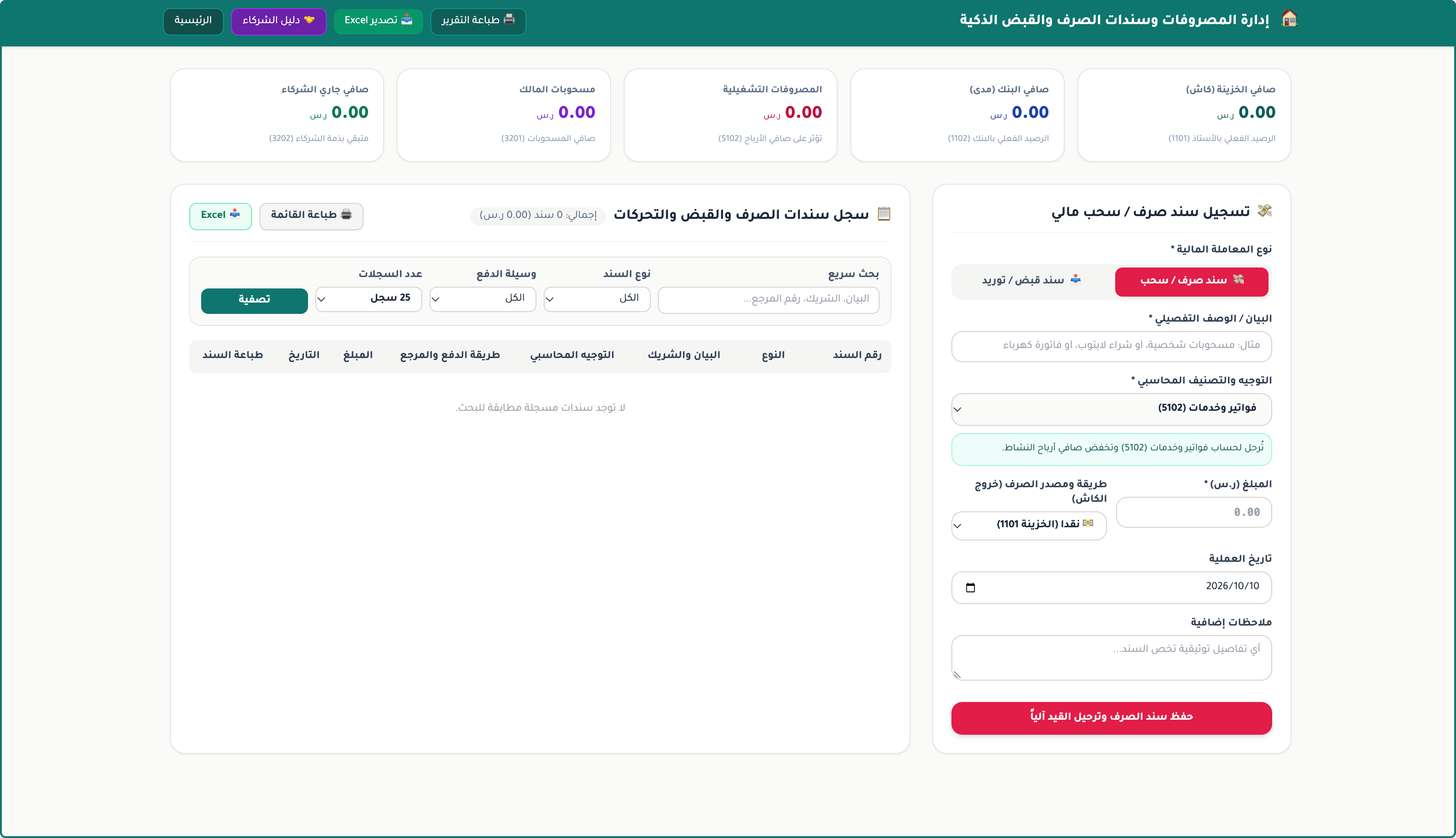Save with حفظ سند الصرف وترحيل القيد آلياً
The width and height of the screenshot is (1456, 838).
coord(1111,718)
